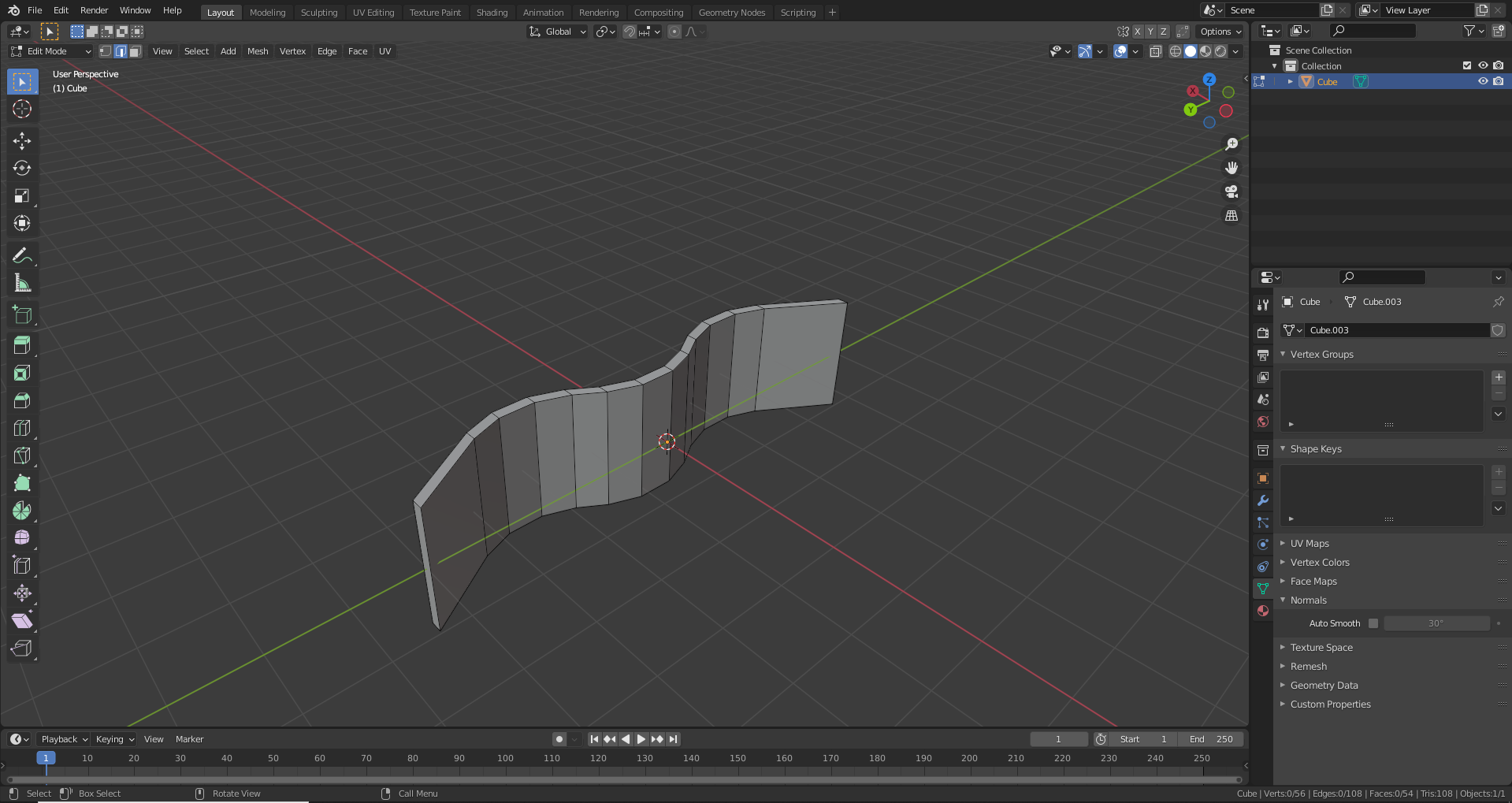Select the Measure tool
1512x803 pixels.
click(22, 283)
